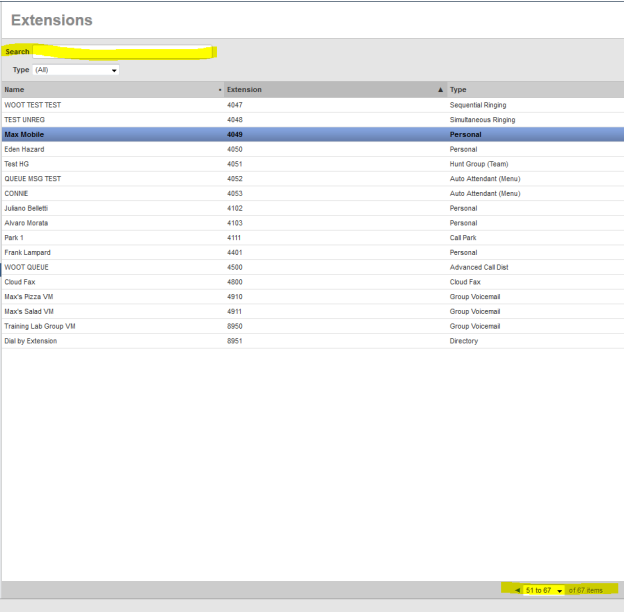Select the Frank Lampard row
The height and width of the screenshot is (613, 625).
coord(313,253)
